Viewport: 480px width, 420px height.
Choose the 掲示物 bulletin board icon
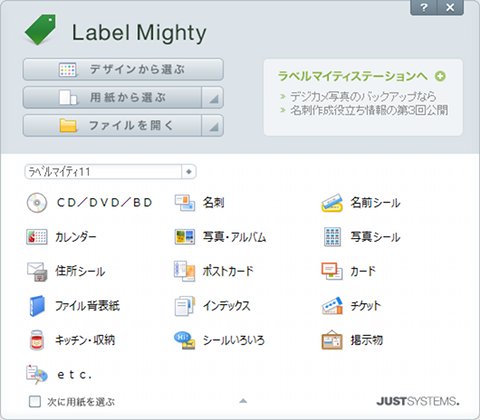tap(332, 340)
